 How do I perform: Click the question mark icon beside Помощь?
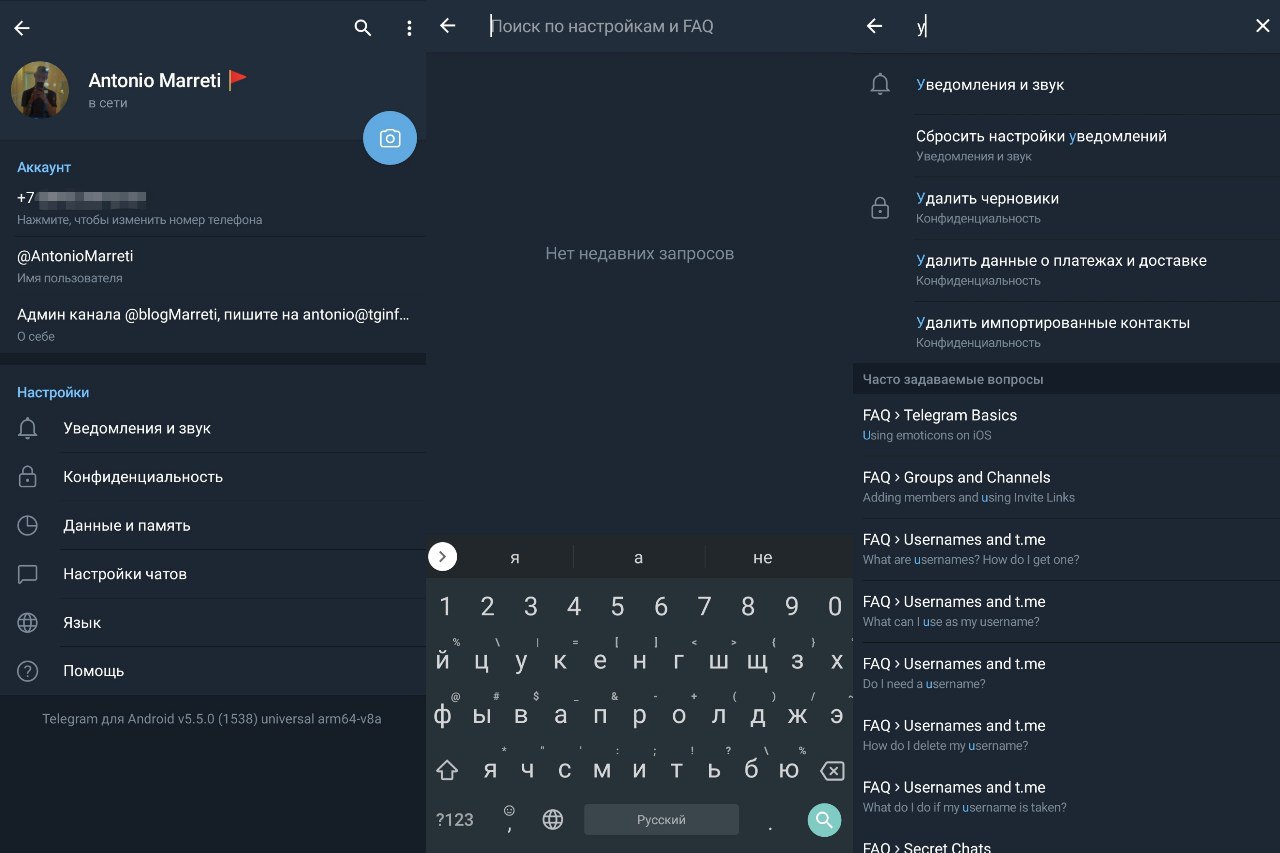(28, 671)
